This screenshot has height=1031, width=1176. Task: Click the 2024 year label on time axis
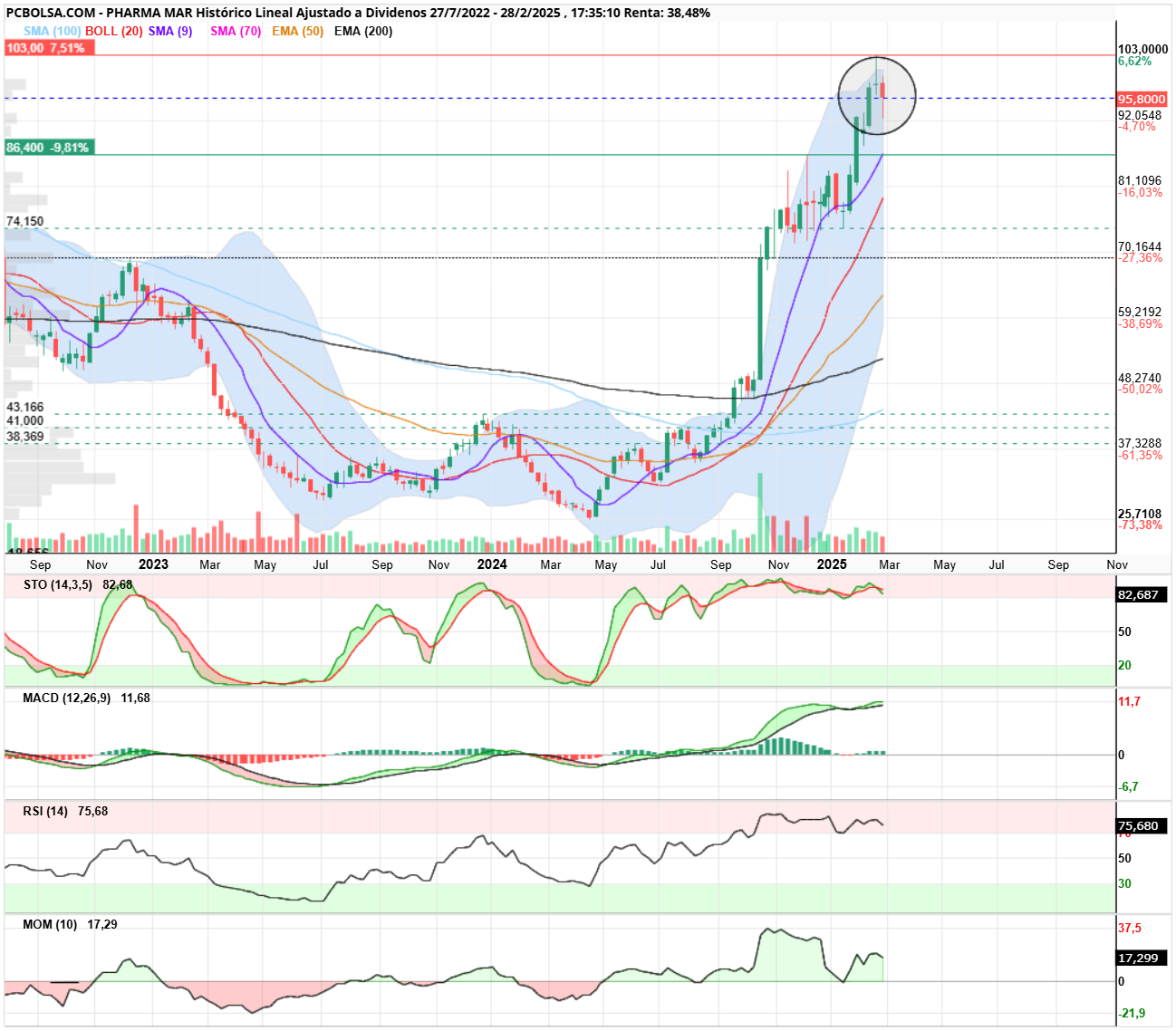click(x=492, y=564)
